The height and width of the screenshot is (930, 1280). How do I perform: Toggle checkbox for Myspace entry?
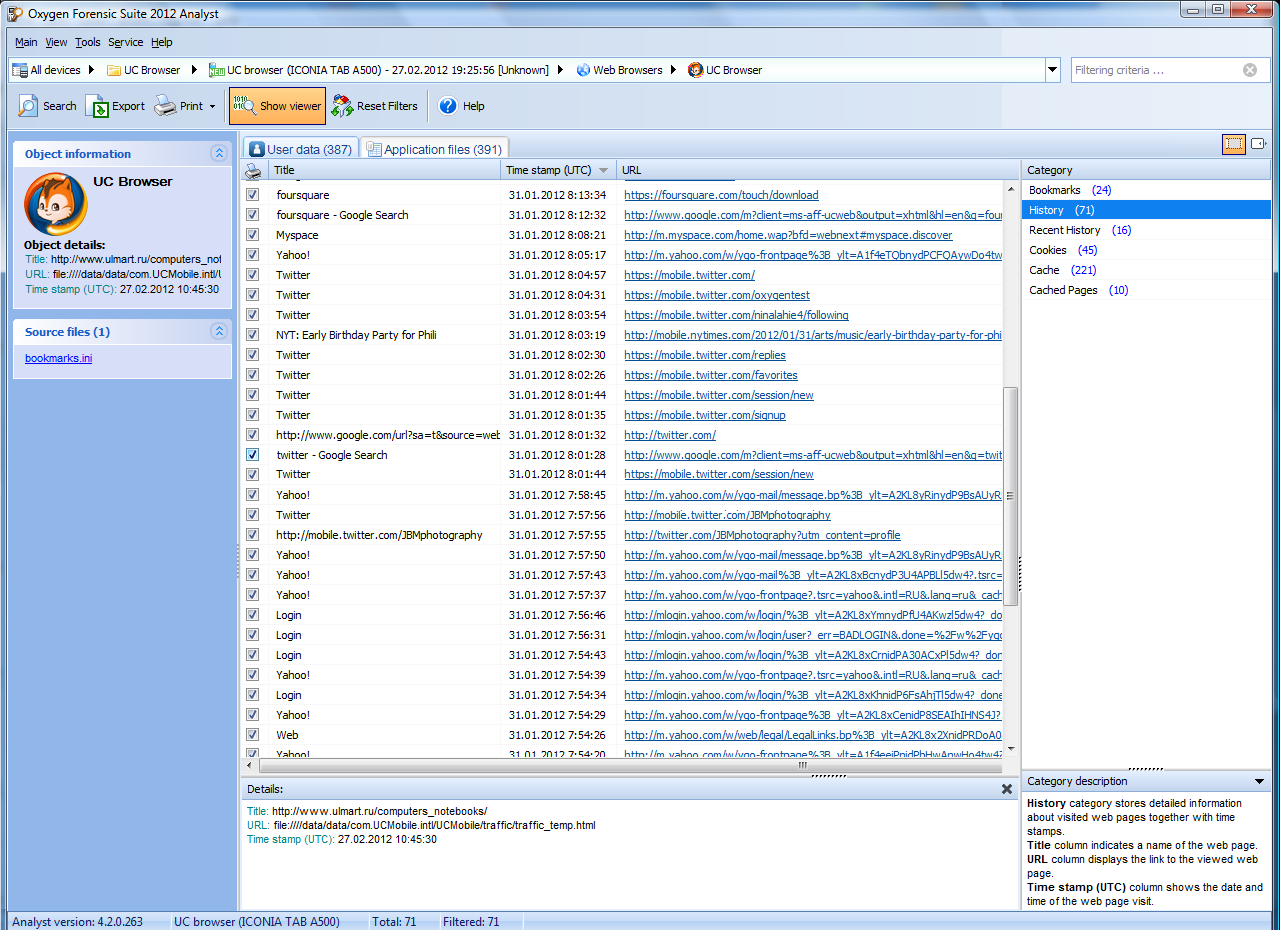coord(253,235)
